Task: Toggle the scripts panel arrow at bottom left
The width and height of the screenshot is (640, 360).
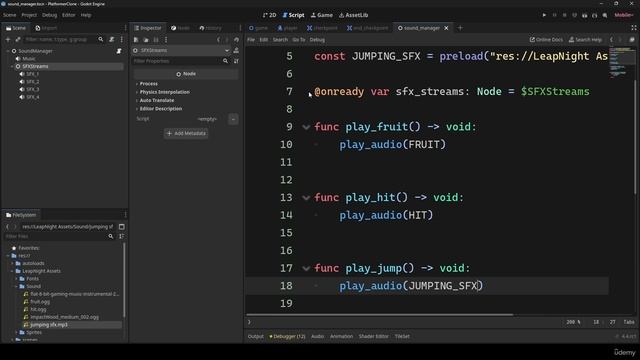Action: point(249,322)
